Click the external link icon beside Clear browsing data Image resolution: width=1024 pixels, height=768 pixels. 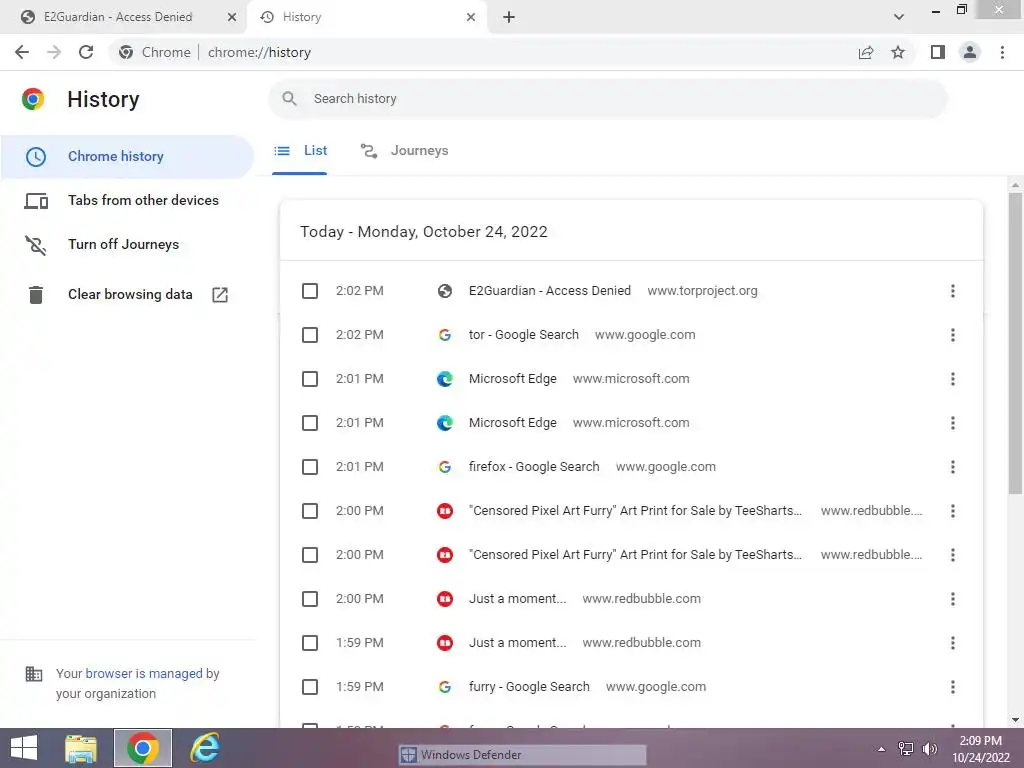(220, 295)
